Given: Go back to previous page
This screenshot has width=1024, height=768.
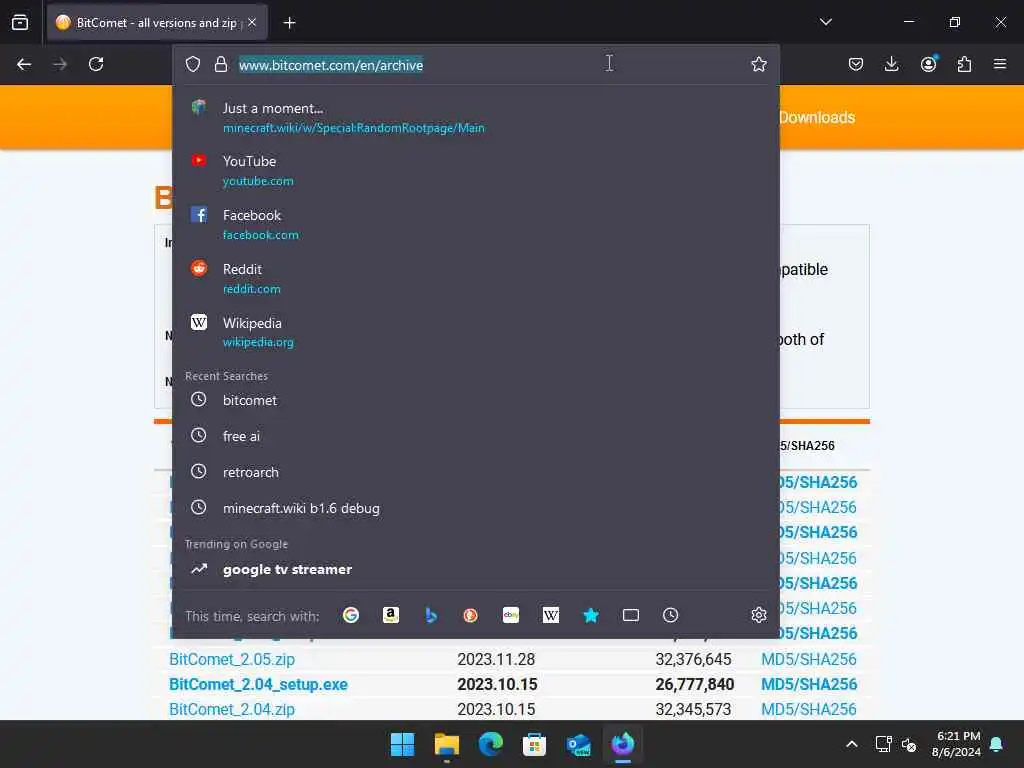Looking at the screenshot, I should pyautogui.click(x=24, y=64).
